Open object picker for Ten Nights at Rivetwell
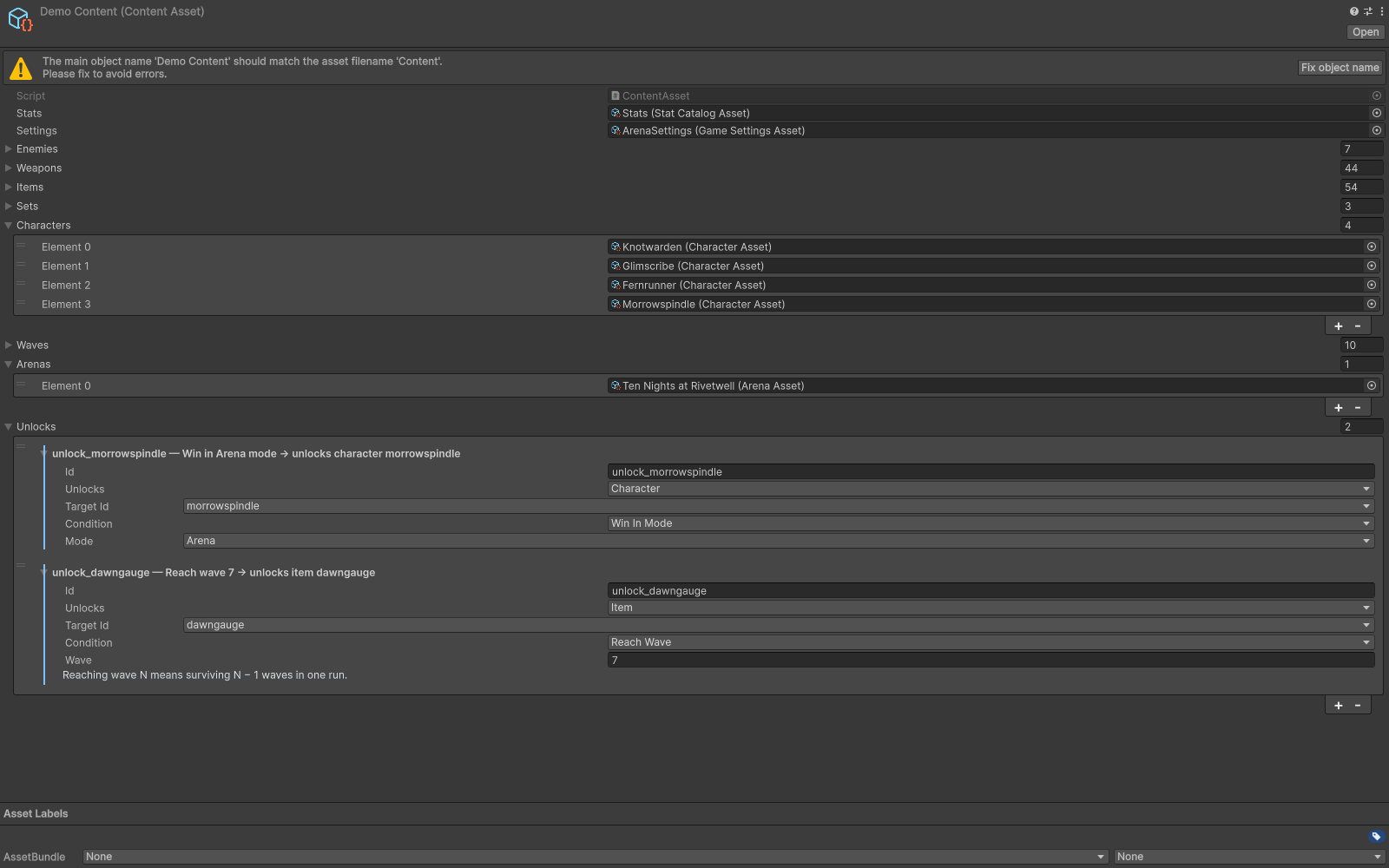This screenshot has height=868, width=1389. coord(1372,385)
